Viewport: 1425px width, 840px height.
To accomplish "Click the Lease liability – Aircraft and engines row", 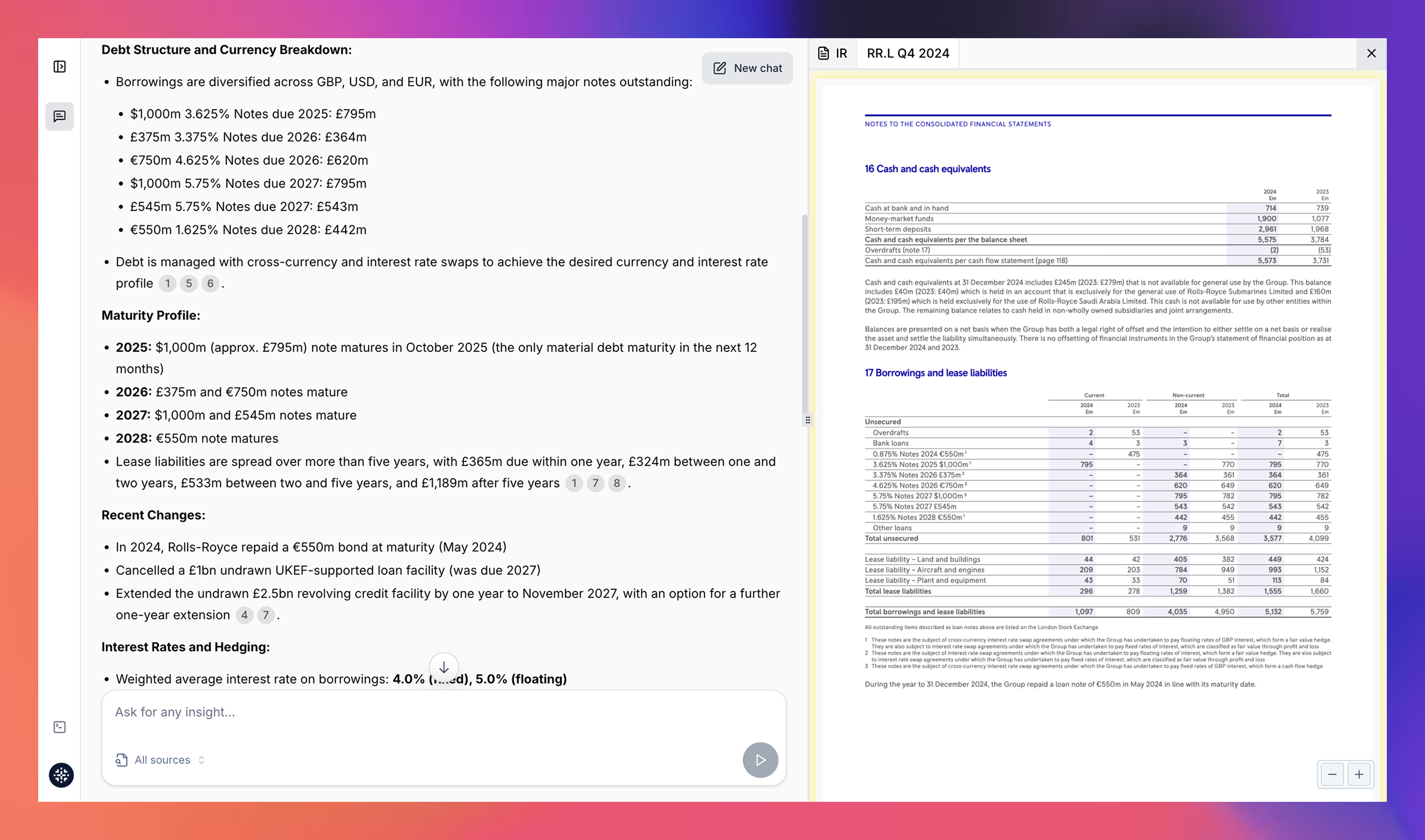I will 1097,570.
